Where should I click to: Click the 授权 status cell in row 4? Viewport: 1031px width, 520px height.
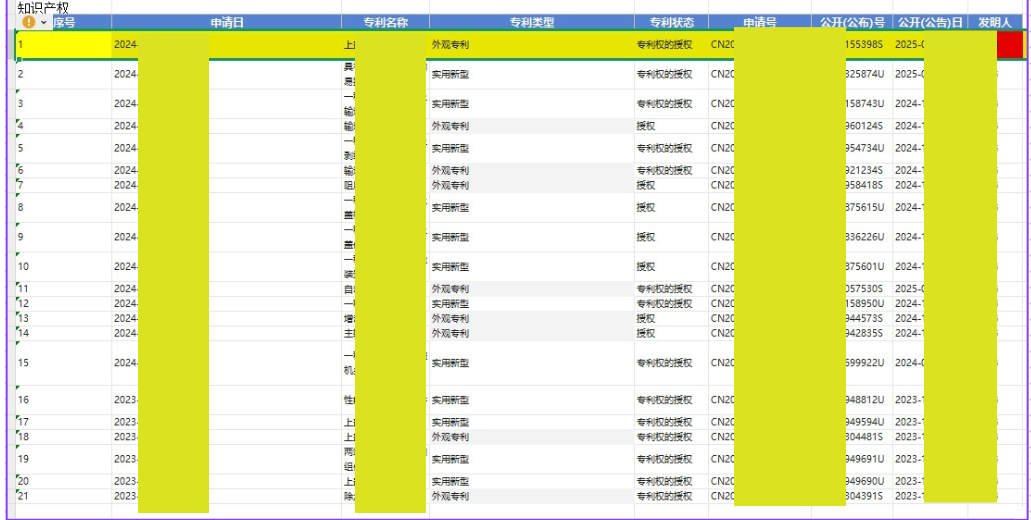tap(671, 126)
